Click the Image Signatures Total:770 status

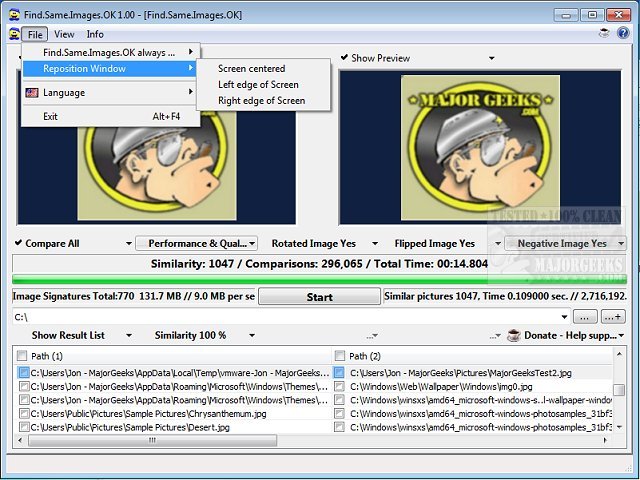tap(134, 296)
